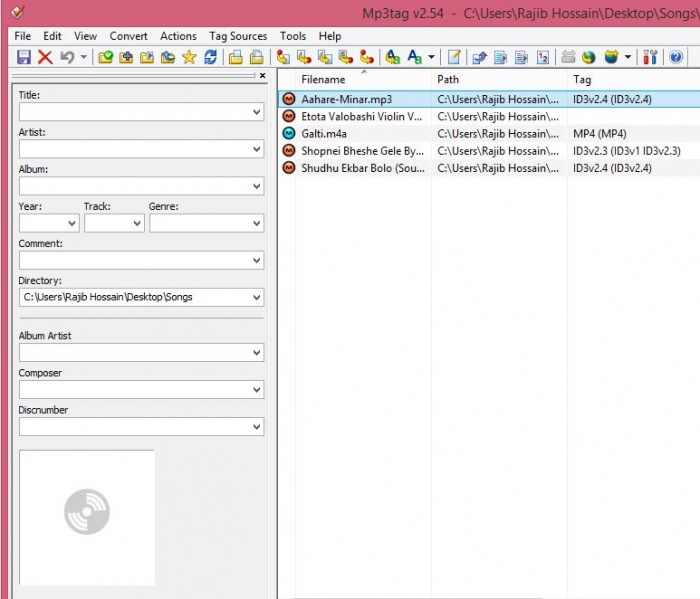Click the Tag to Tag converter icon

pyautogui.click(x=367, y=57)
